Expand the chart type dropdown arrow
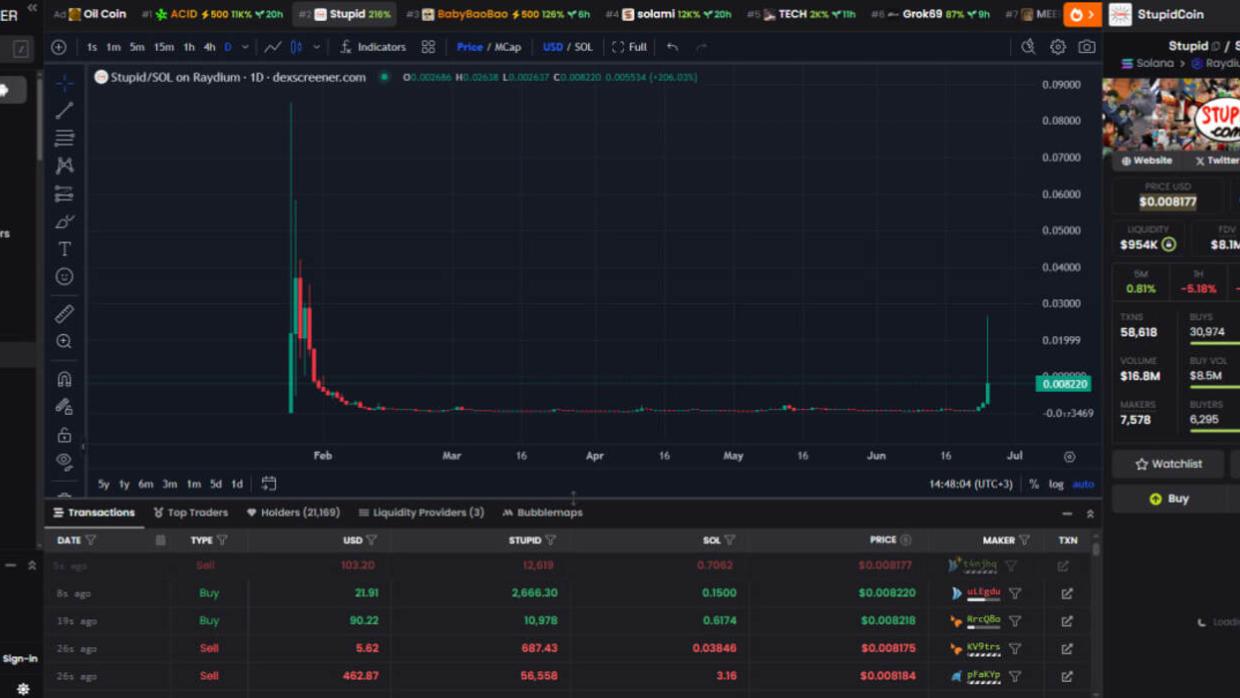This screenshot has width=1240, height=698. click(317, 47)
